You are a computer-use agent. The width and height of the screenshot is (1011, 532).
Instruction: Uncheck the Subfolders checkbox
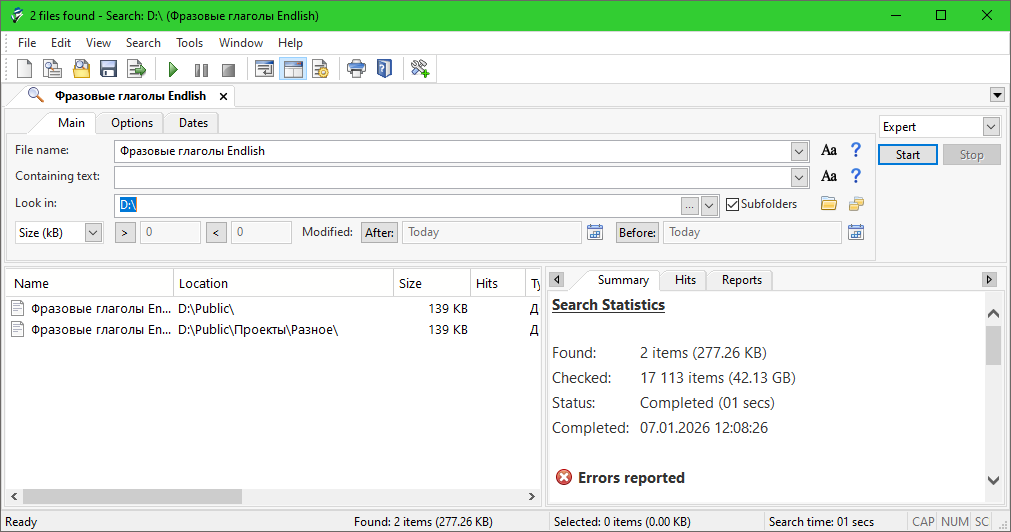(733, 204)
